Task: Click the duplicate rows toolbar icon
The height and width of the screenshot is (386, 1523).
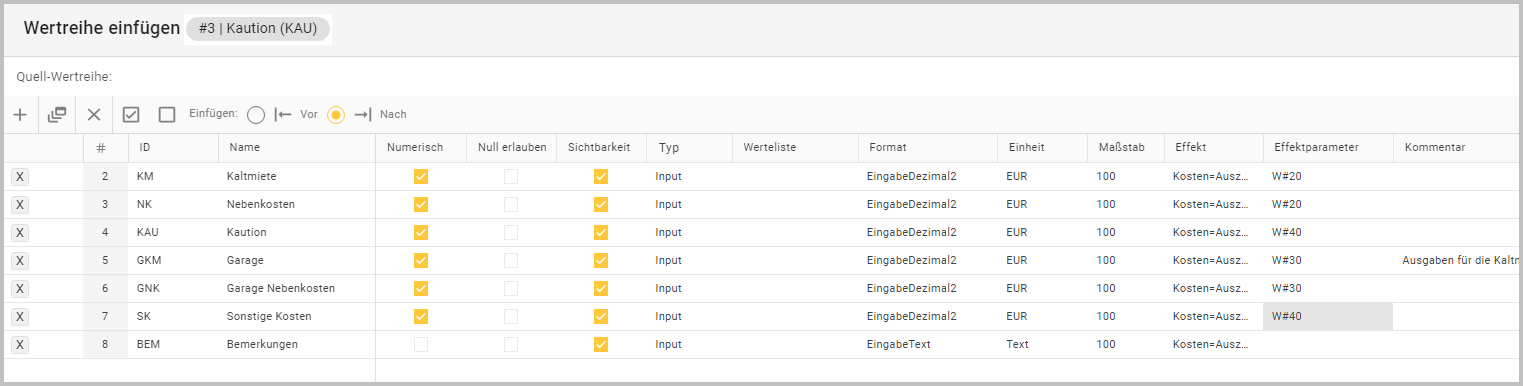Action: point(57,115)
